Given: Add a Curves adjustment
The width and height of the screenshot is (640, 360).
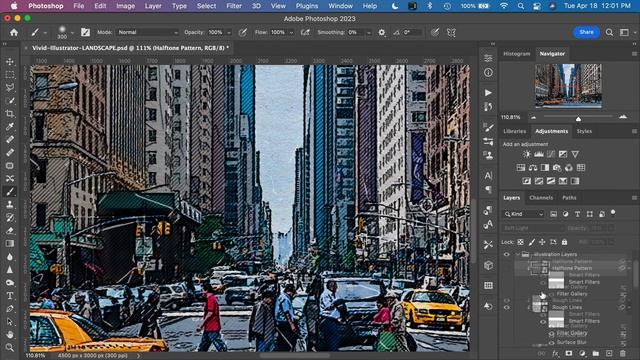Looking at the screenshot, I should [x=551, y=154].
